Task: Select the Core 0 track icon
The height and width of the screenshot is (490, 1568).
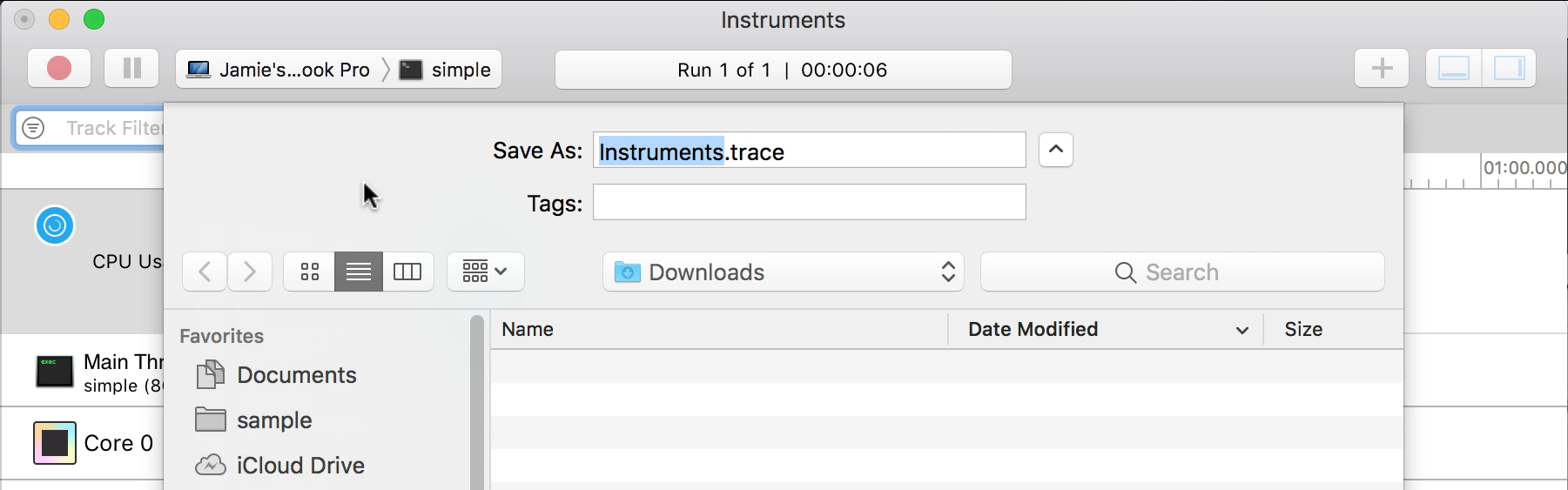Action: [x=55, y=443]
